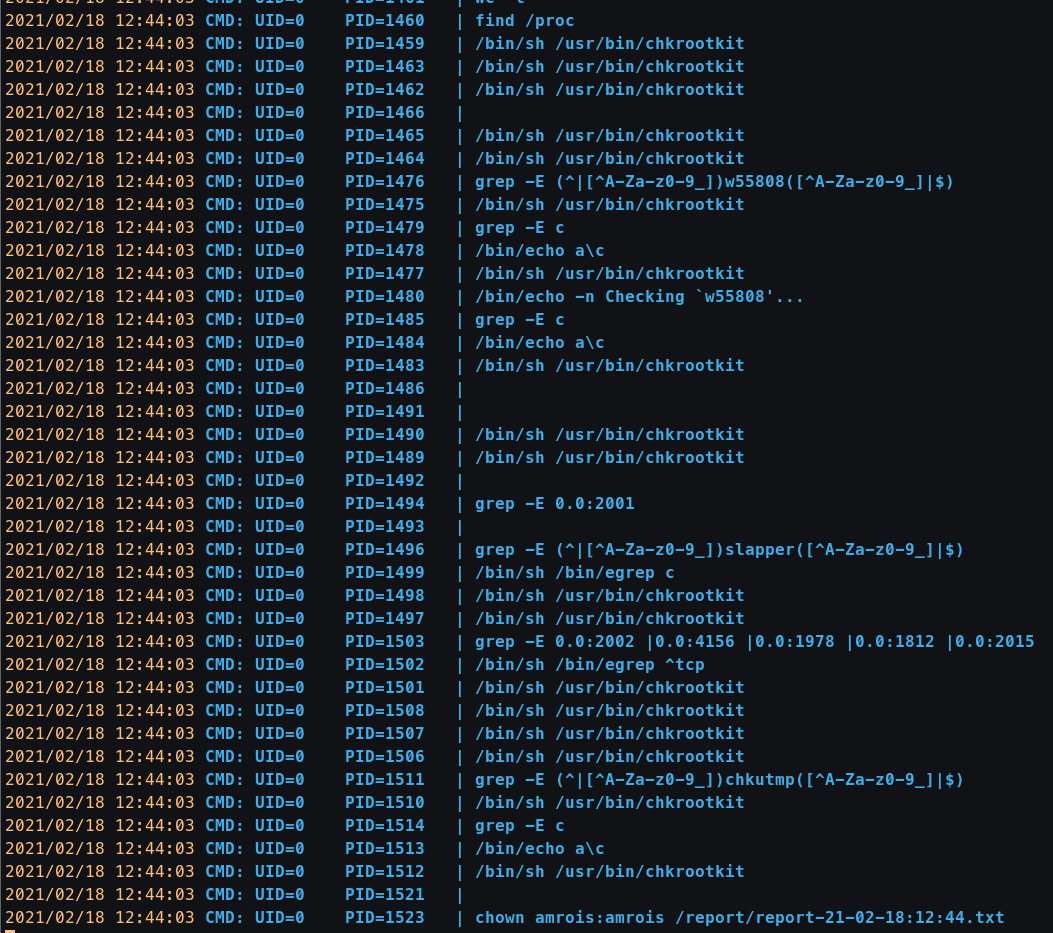The width and height of the screenshot is (1053, 933).
Task: Select the grep slapper pattern command
Action: coord(718,549)
